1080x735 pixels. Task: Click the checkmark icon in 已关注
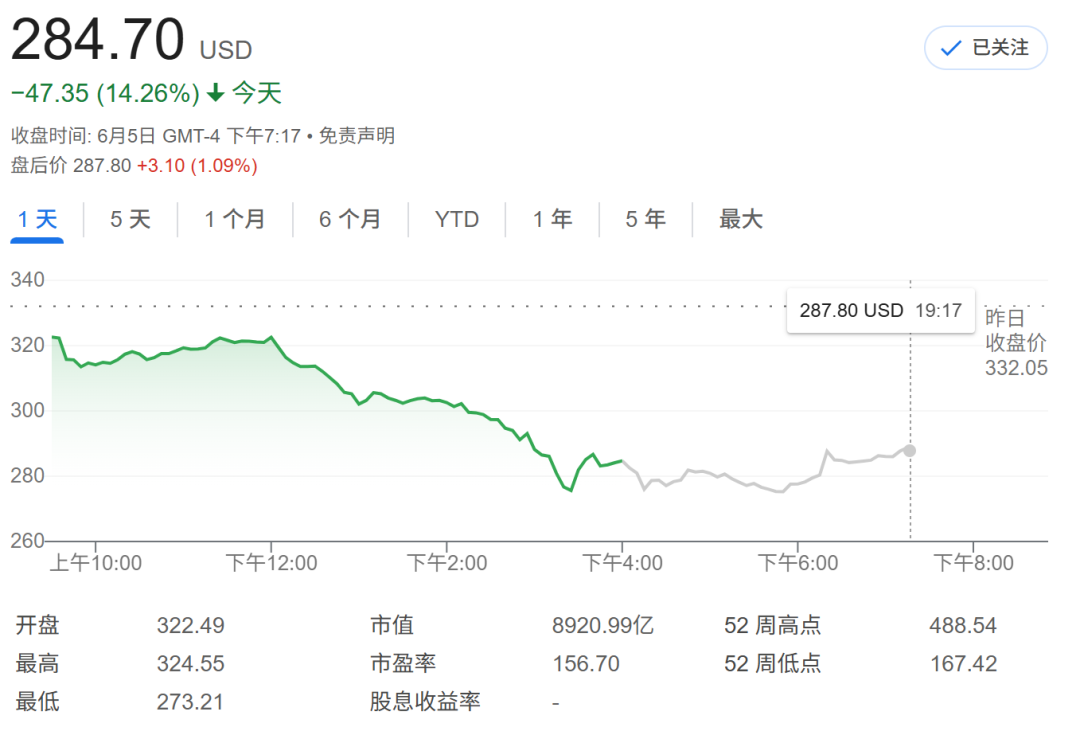[951, 48]
